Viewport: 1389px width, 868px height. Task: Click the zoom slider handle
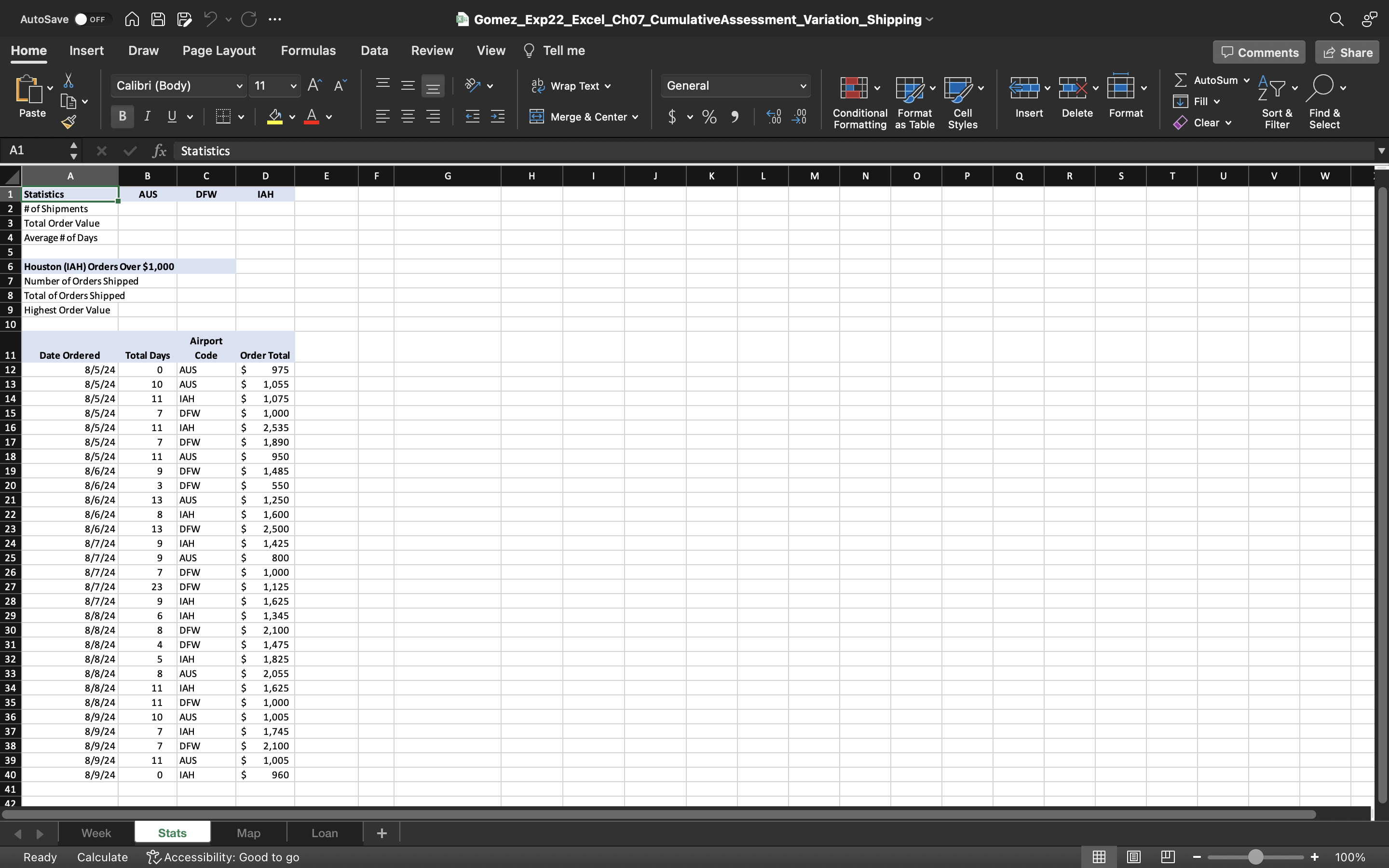[x=1255, y=857]
